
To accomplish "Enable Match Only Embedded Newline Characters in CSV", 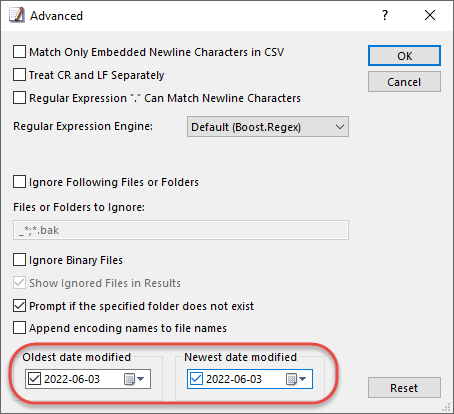I will coord(19,52).
